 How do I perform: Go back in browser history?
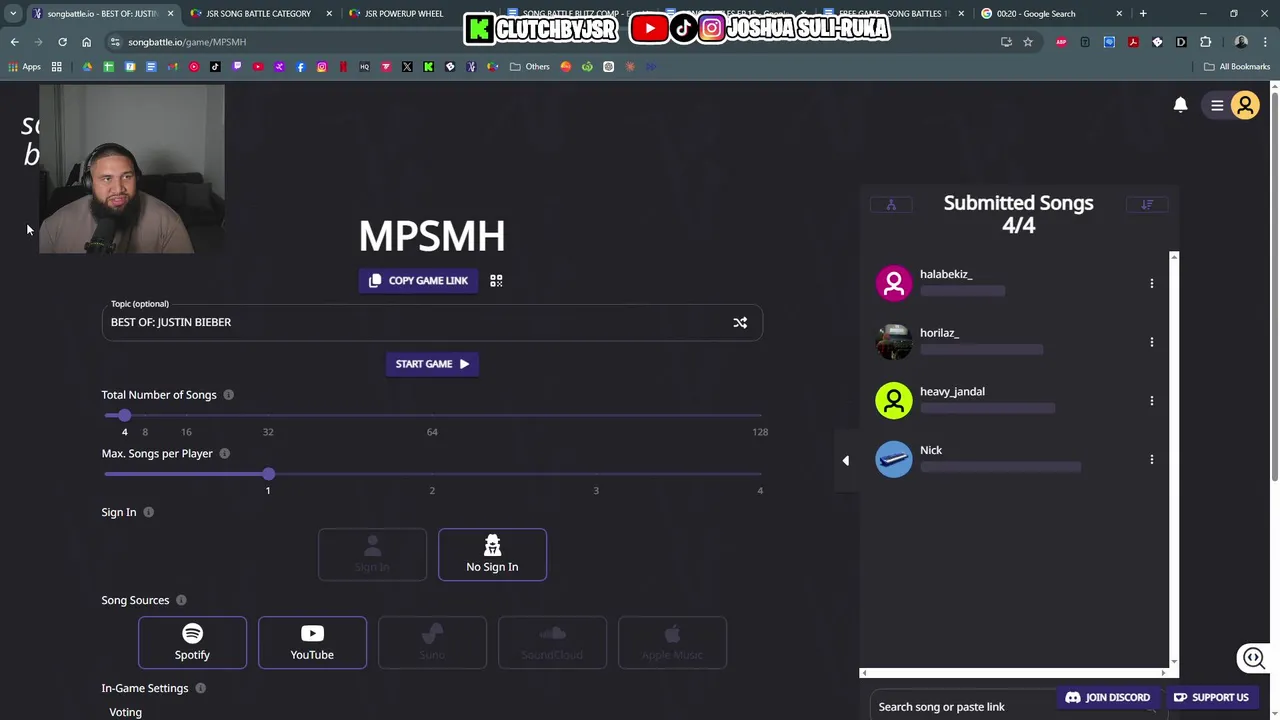14,42
